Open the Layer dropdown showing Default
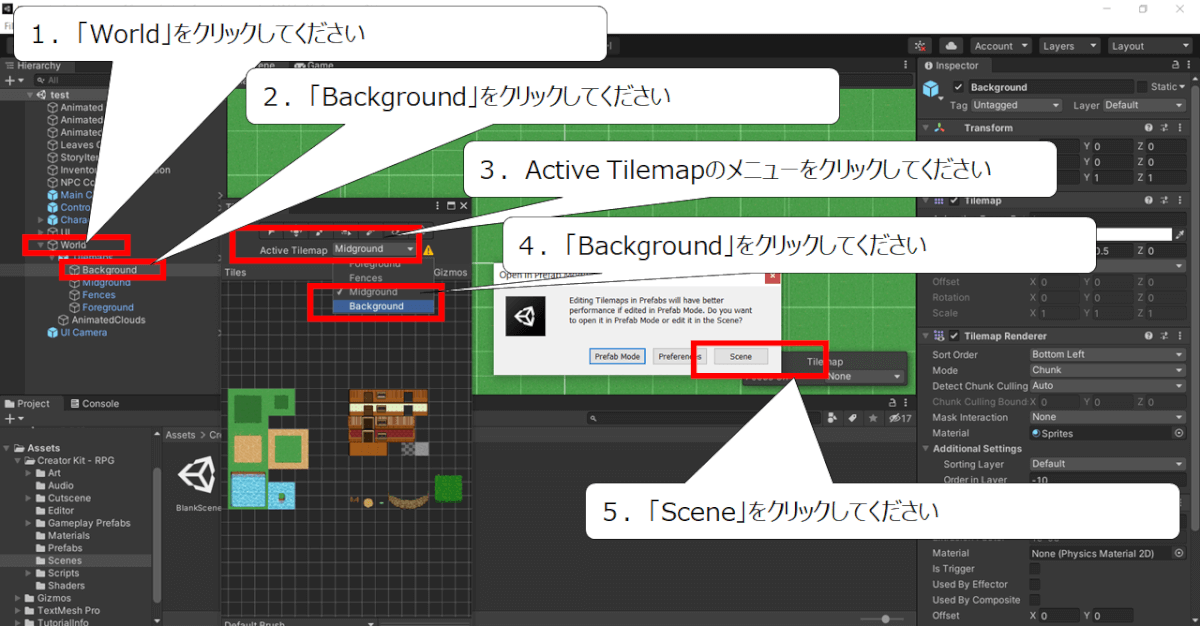Screen dimensions: 1200x626 coord(1144,105)
